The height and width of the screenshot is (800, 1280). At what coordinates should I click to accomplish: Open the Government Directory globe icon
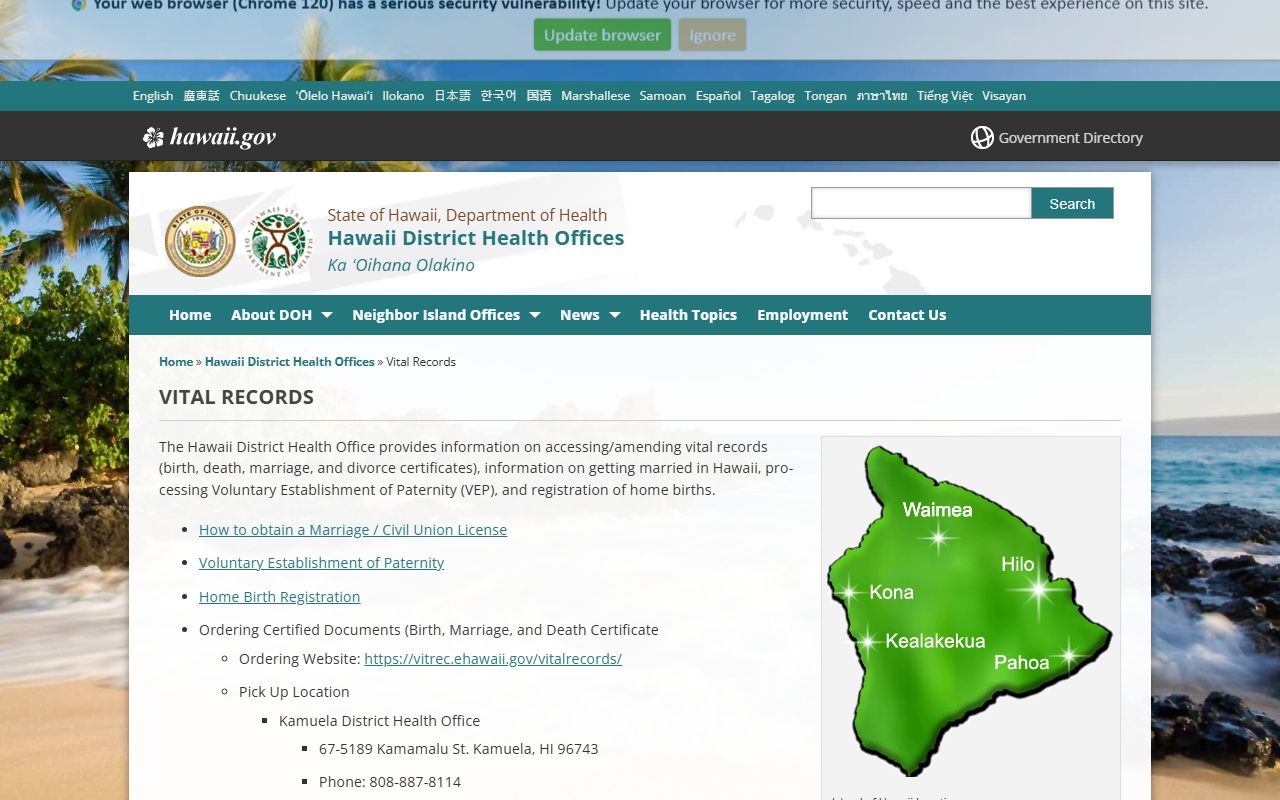coord(982,138)
